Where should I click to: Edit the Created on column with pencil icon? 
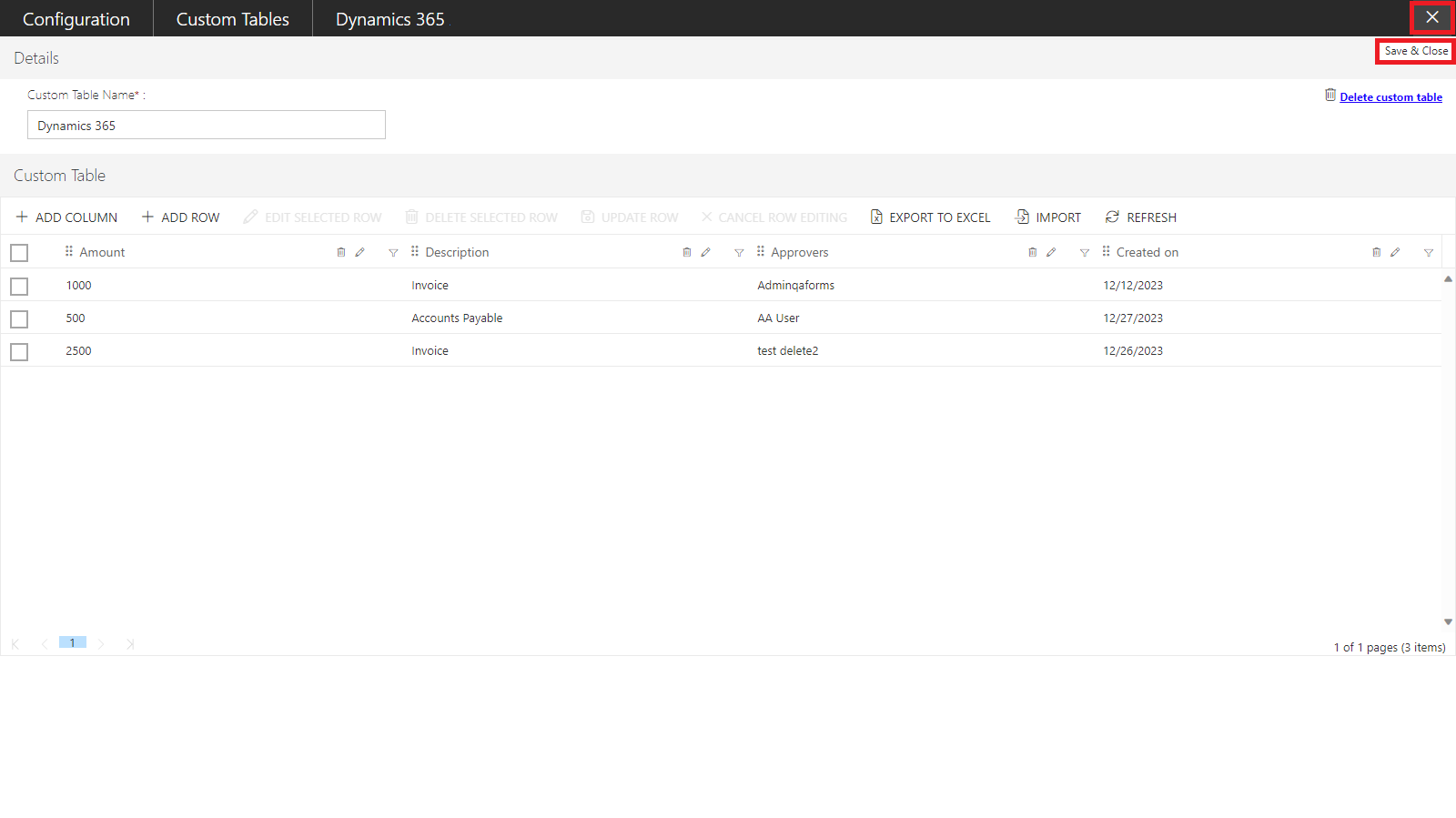pos(1396,253)
